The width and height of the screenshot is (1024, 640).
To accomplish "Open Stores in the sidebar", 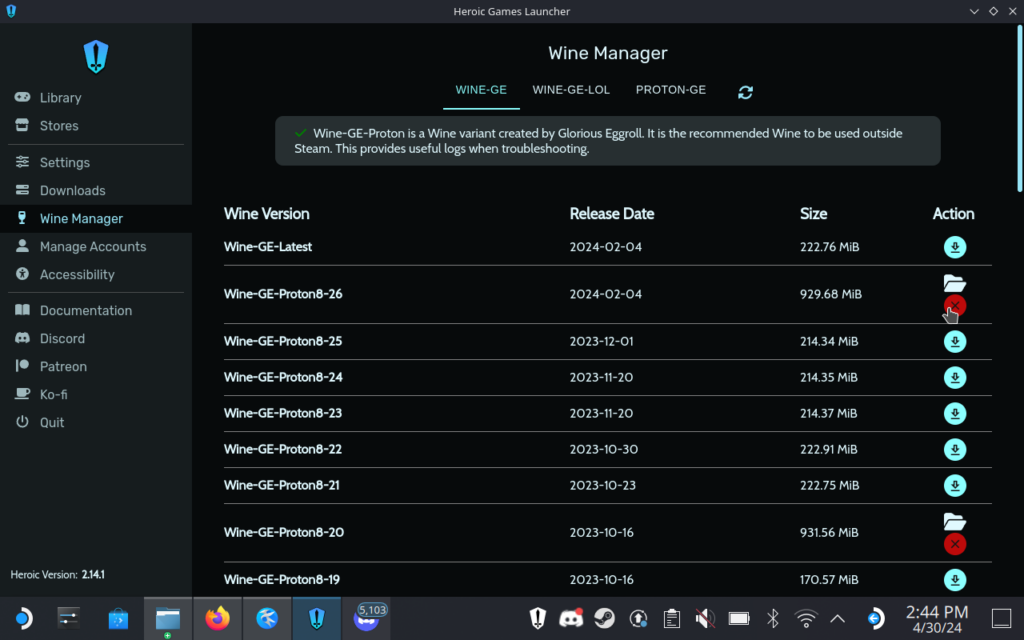I will [x=96, y=125].
